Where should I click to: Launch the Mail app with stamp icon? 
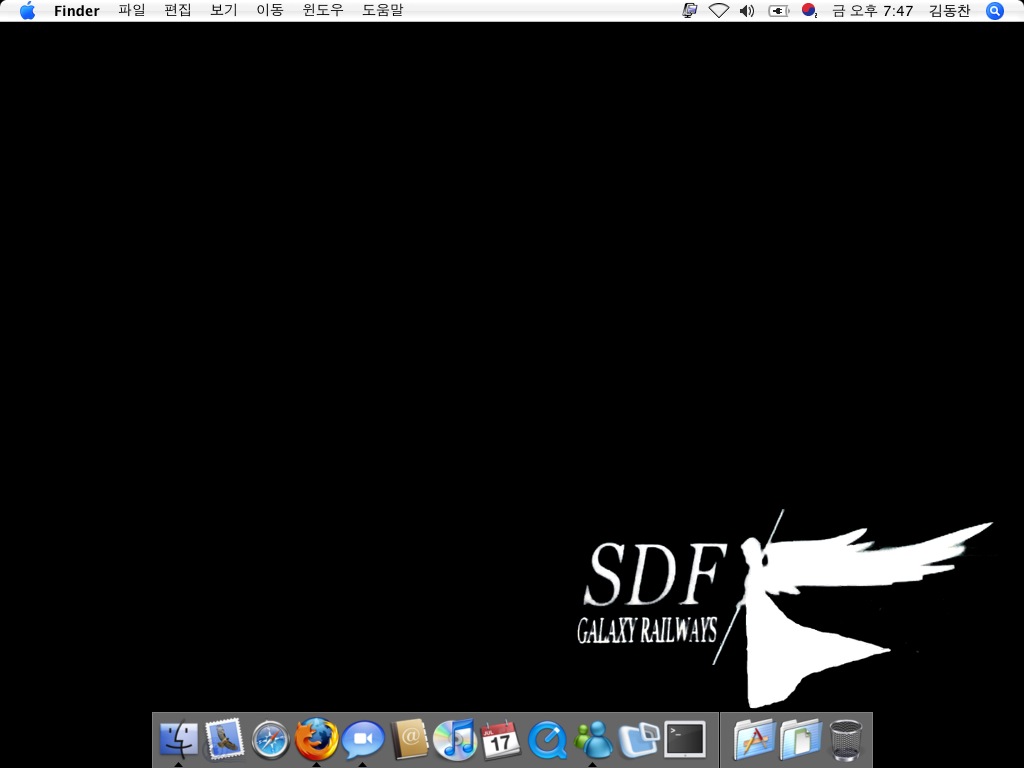tap(224, 740)
